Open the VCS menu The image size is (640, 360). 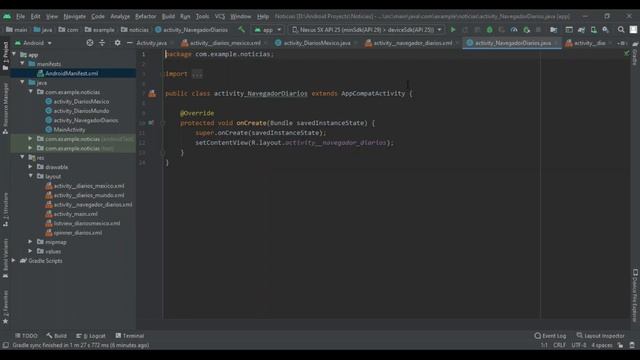pyautogui.click(x=220, y=16)
